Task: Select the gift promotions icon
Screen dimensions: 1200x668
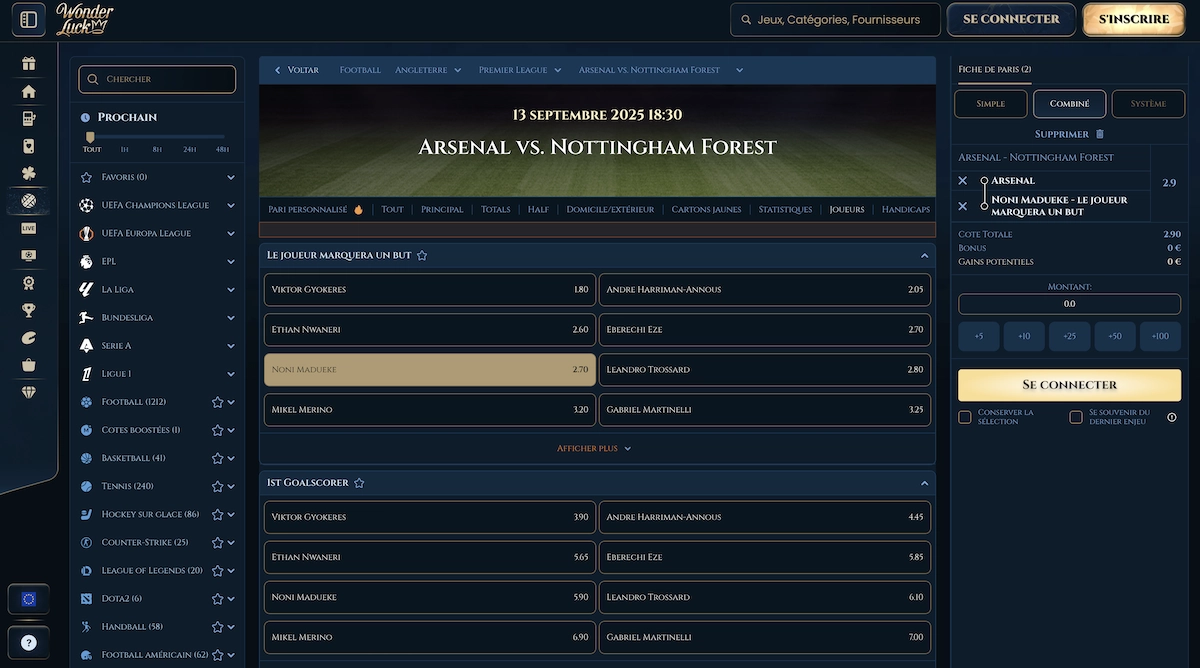Action: coord(28,63)
